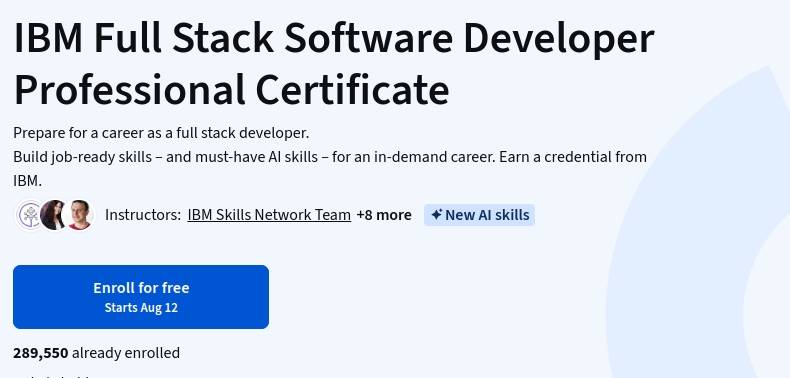Click the male instructor avatar photo
Viewport: 790px width, 378px height.
(79, 215)
